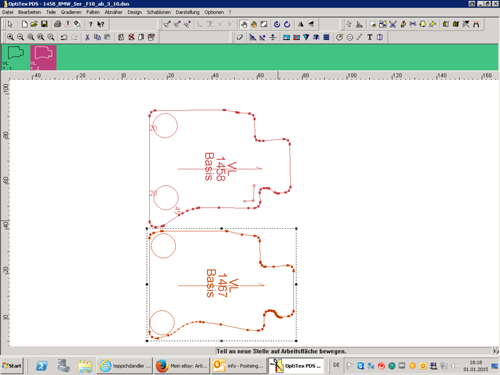
Task: Open the file explorer folder in taskbar
Action: click(x=85, y=366)
